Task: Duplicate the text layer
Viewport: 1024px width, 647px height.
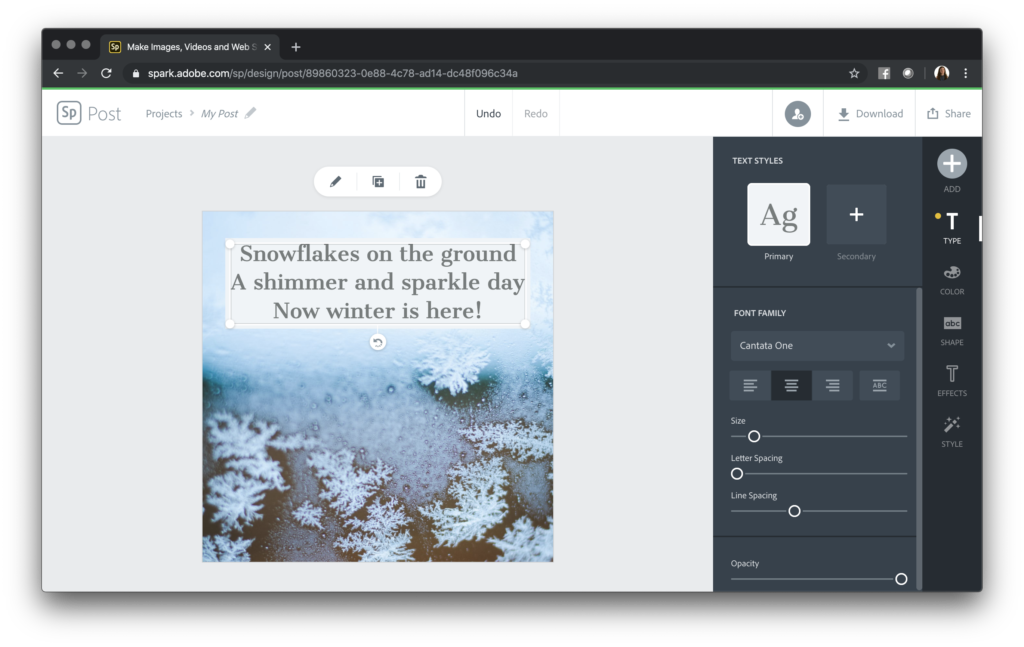Action: [378, 181]
